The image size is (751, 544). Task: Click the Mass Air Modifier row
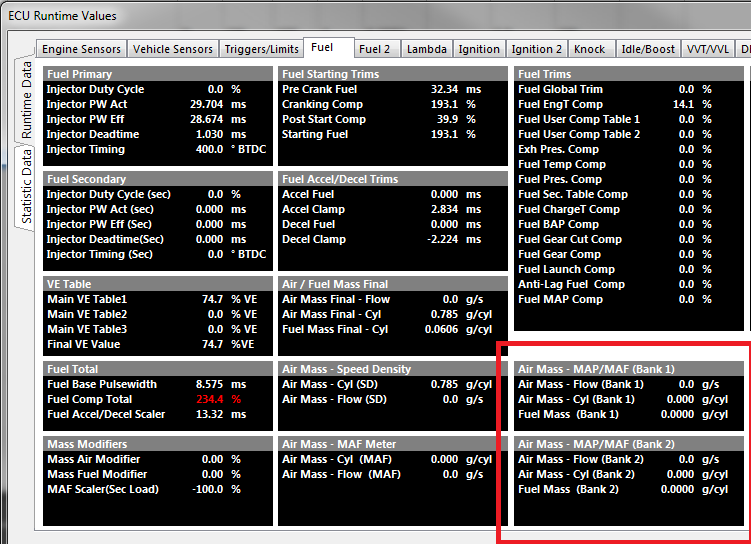pyautogui.click(x=158, y=459)
